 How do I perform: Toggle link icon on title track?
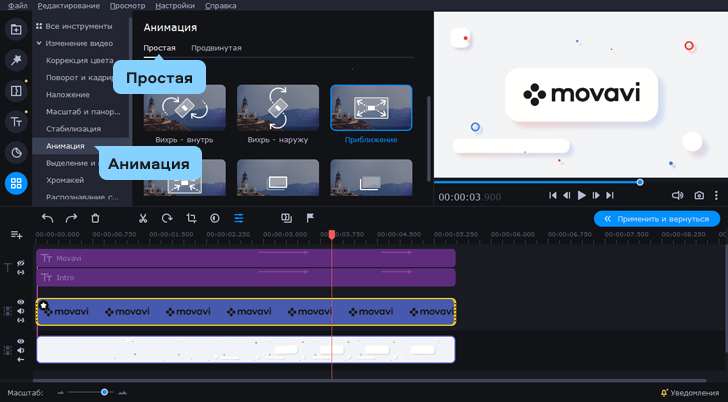coord(20,272)
